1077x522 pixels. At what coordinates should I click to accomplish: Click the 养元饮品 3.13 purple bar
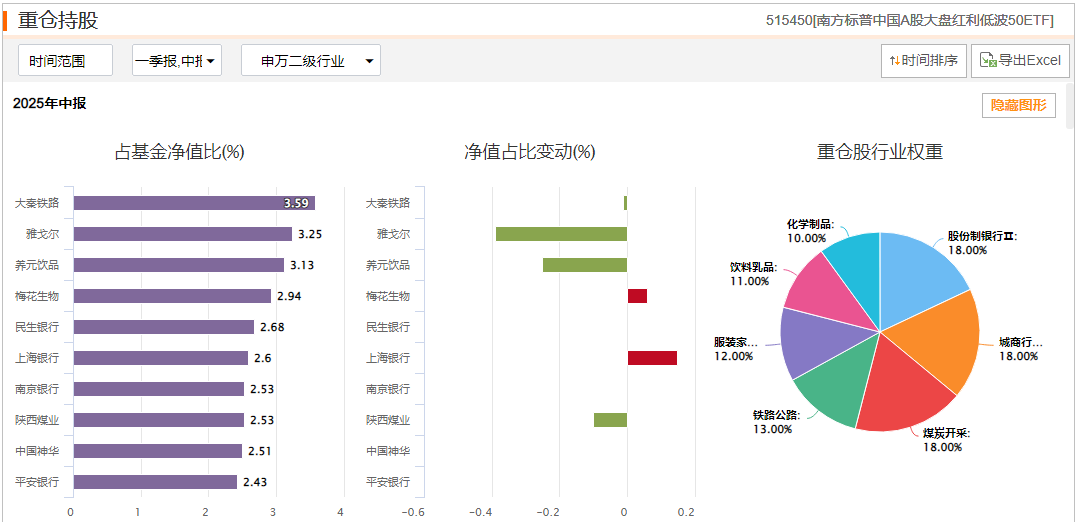pos(179,265)
